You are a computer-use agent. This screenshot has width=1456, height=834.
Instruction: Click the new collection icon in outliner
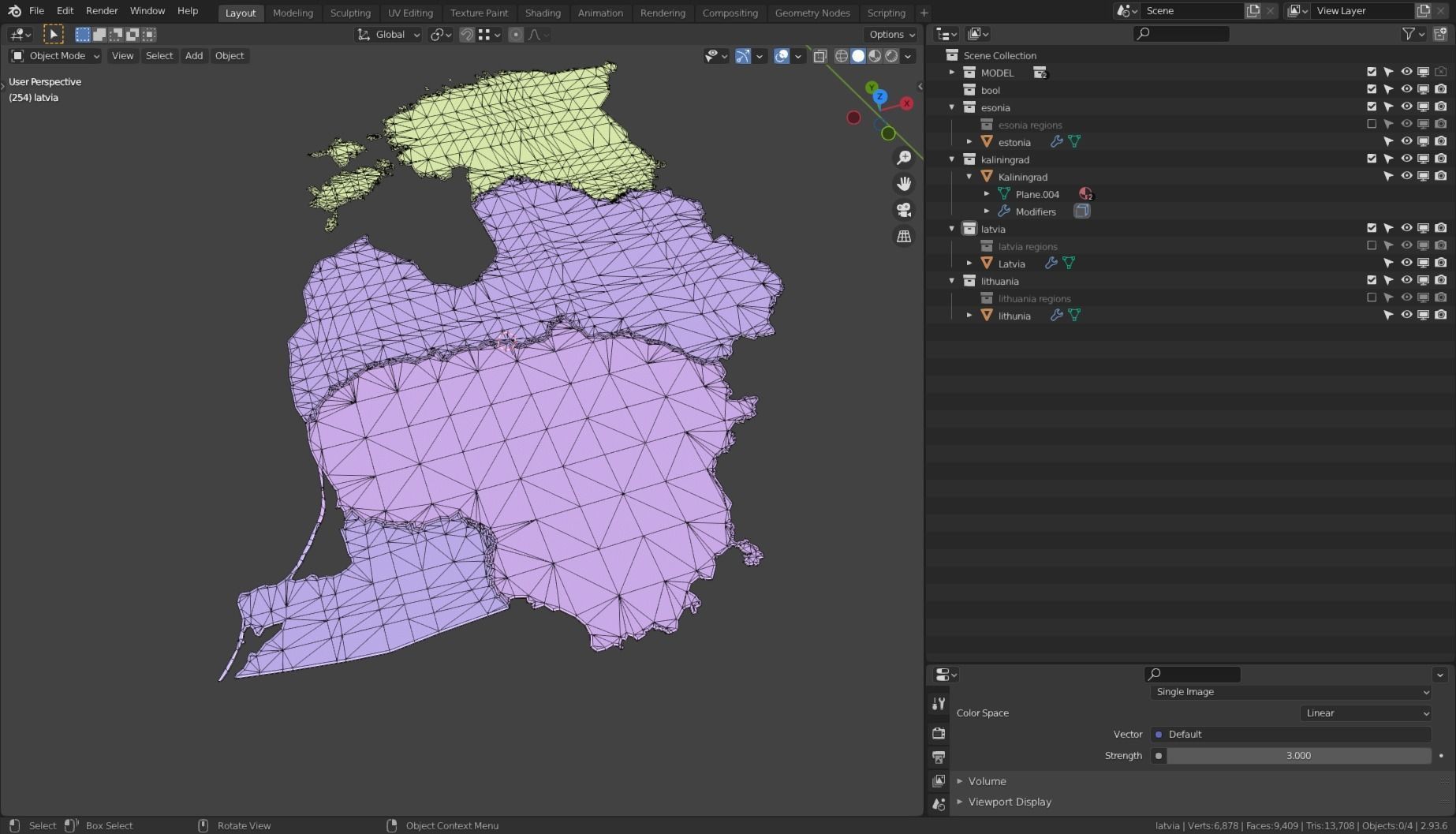click(x=1440, y=34)
